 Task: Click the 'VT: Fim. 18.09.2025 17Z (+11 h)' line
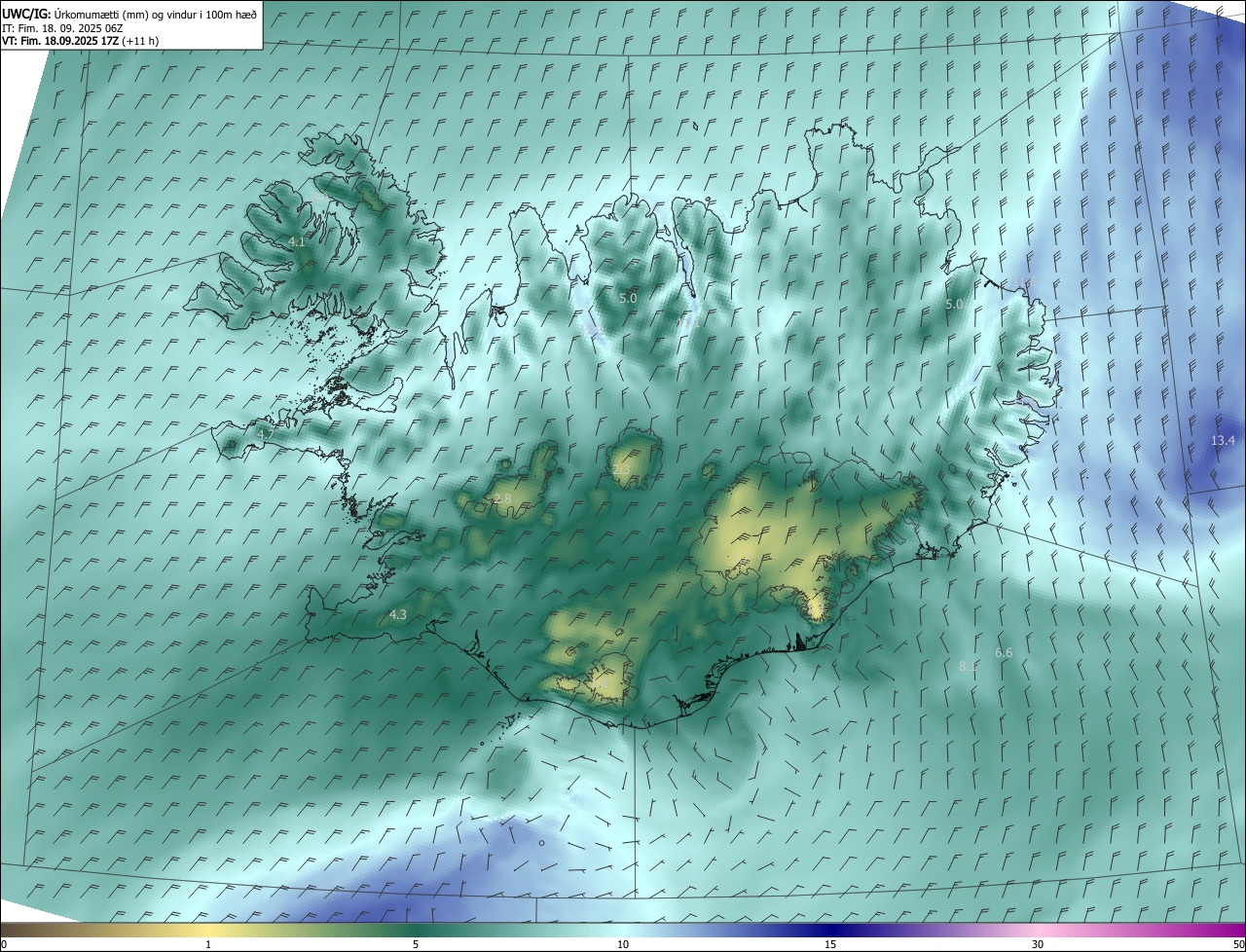(81, 41)
